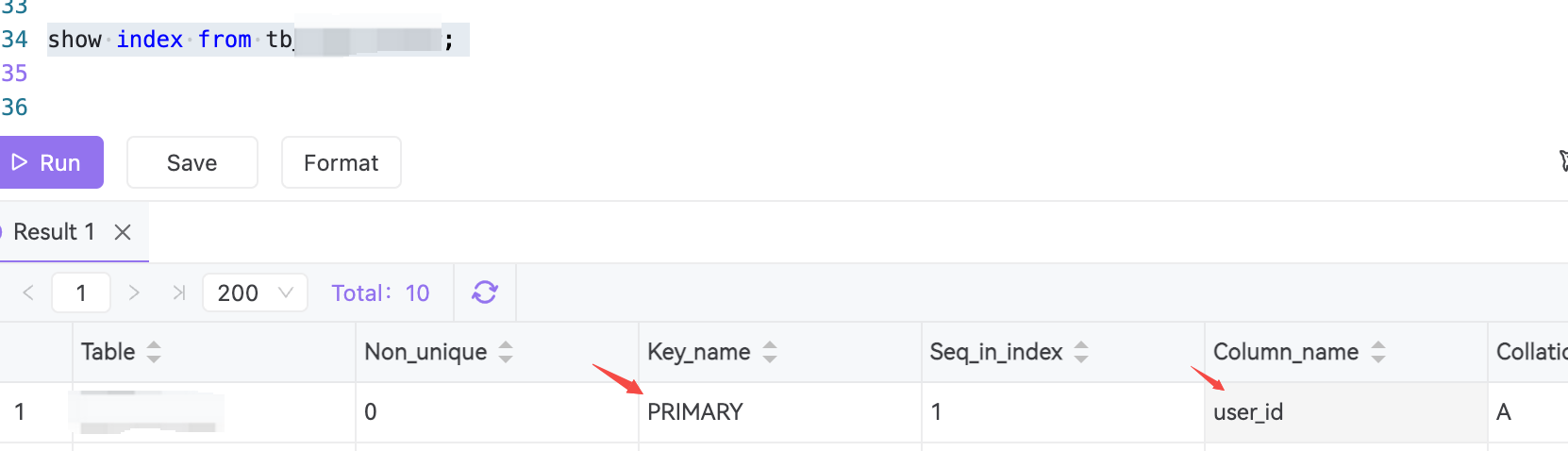Image resolution: width=1568 pixels, height=451 pixels.
Task: Save the current query
Action: [192, 162]
